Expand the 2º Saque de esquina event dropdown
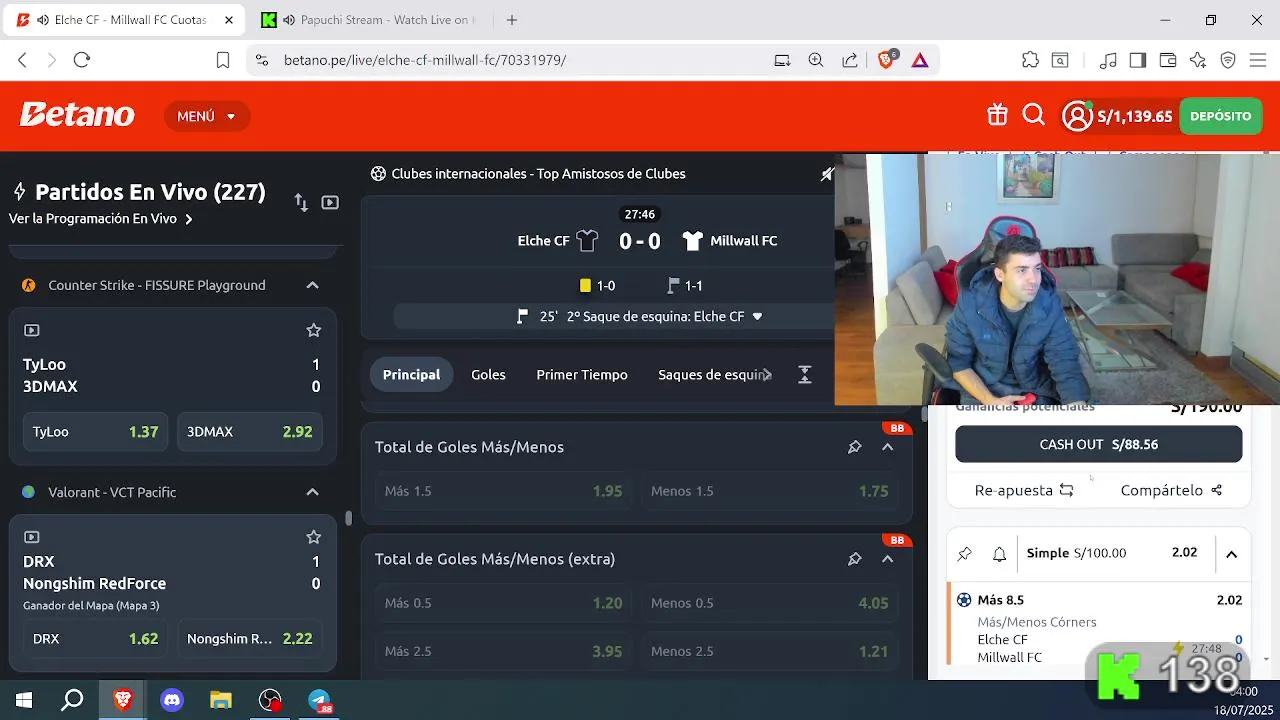The width and height of the screenshot is (1280, 720). (x=757, y=317)
